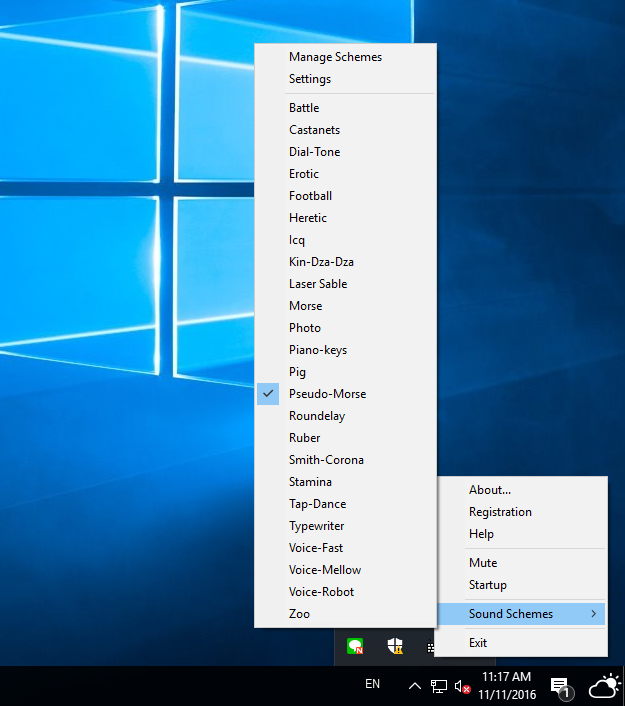Click Exit to quit the application
The height and width of the screenshot is (706, 625).
tap(478, 643)
